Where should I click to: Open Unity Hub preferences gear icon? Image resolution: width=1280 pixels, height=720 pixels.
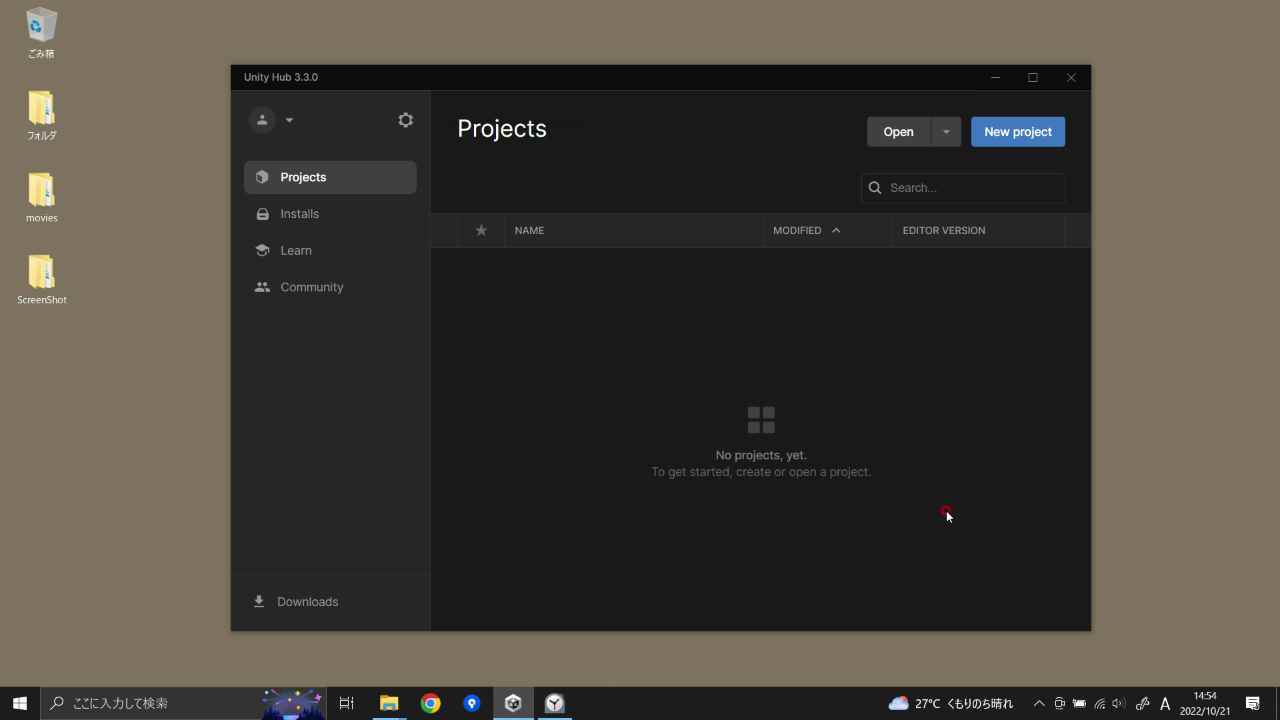[x=405, y=120]
